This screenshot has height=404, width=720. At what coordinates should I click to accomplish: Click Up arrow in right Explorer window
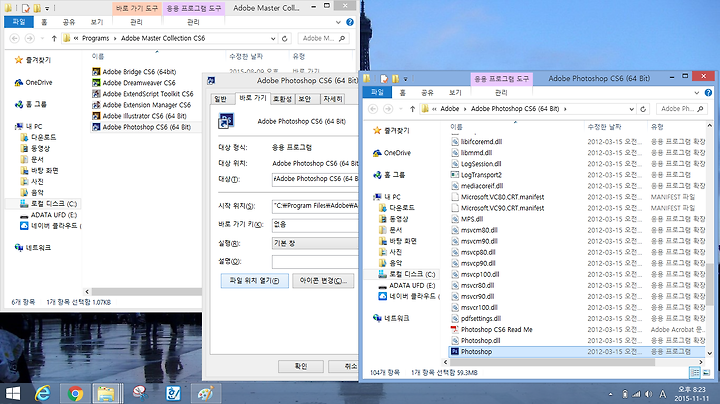coord(412,109)
